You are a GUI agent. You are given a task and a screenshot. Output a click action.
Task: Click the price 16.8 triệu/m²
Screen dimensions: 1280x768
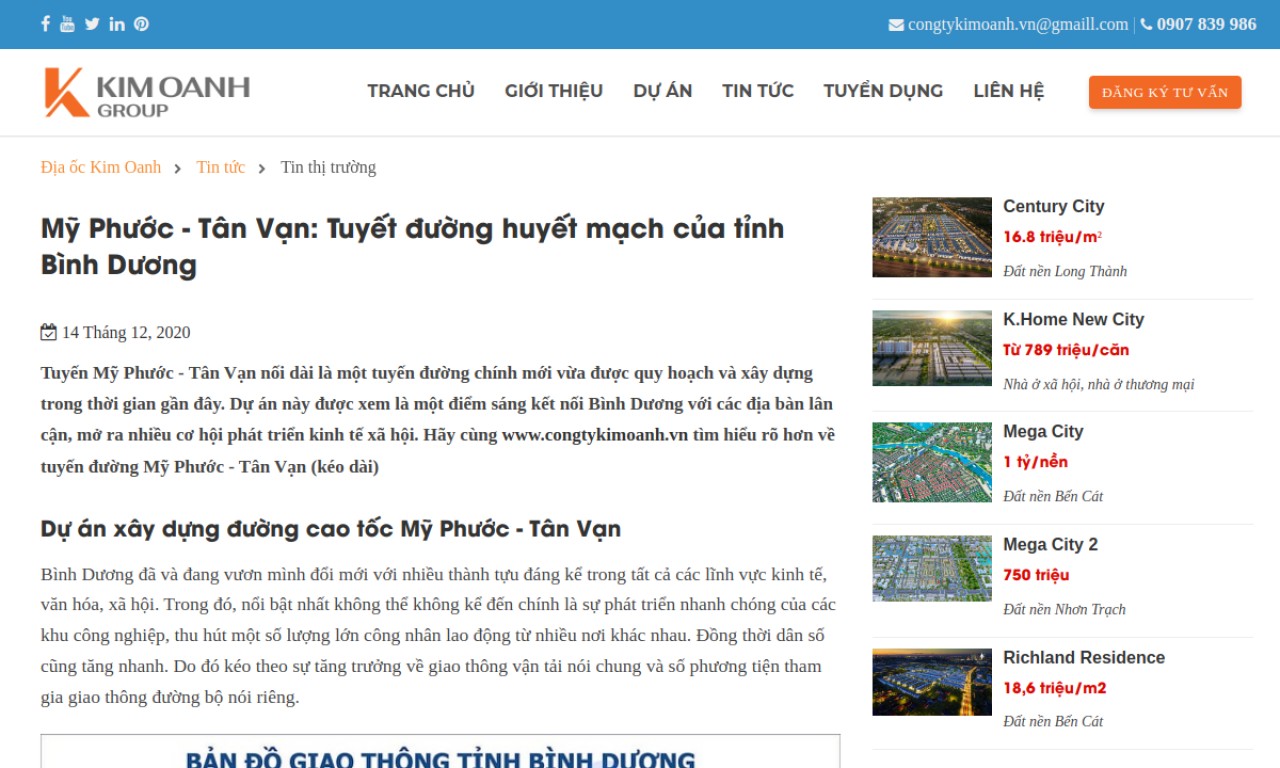coord(1053,237)
